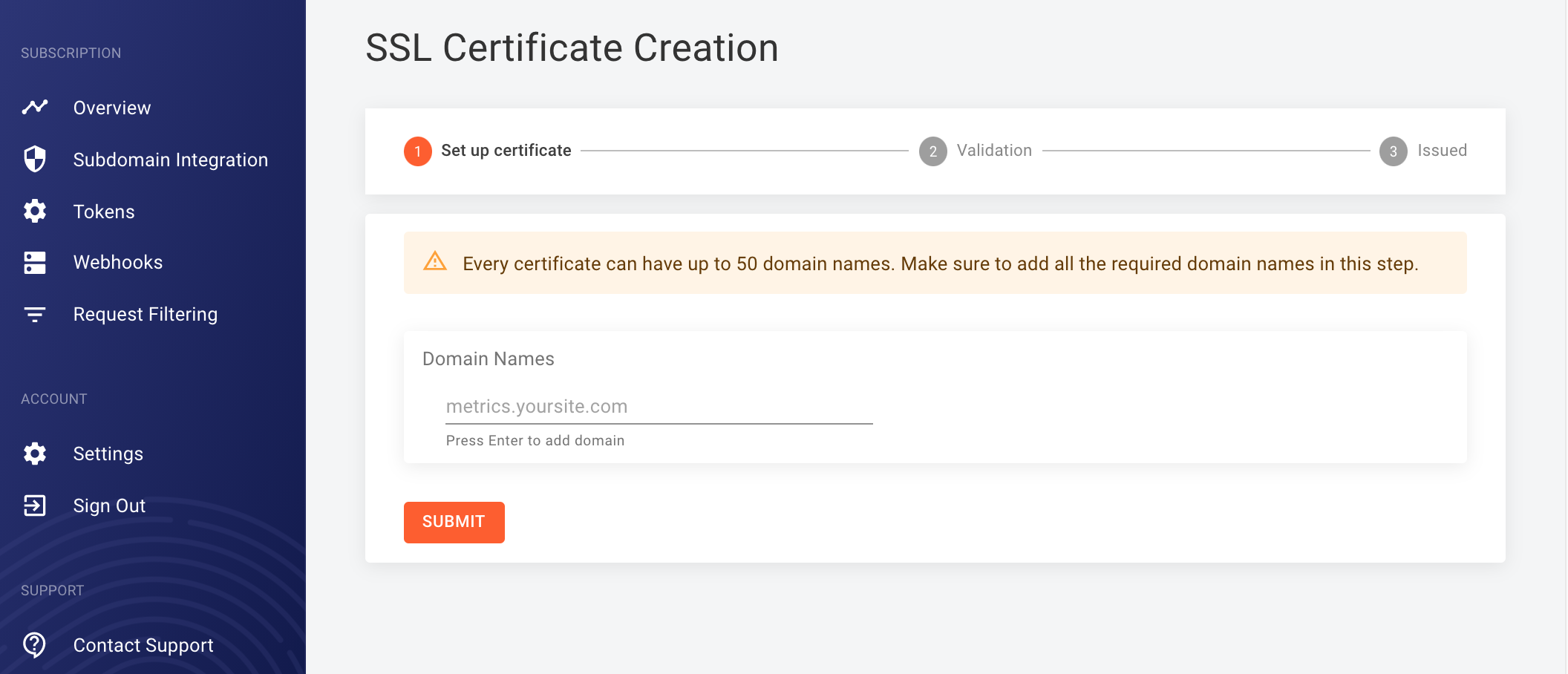Click the Domain Names label
This screenshot has width=1568, height=674.
click(489, 359)
